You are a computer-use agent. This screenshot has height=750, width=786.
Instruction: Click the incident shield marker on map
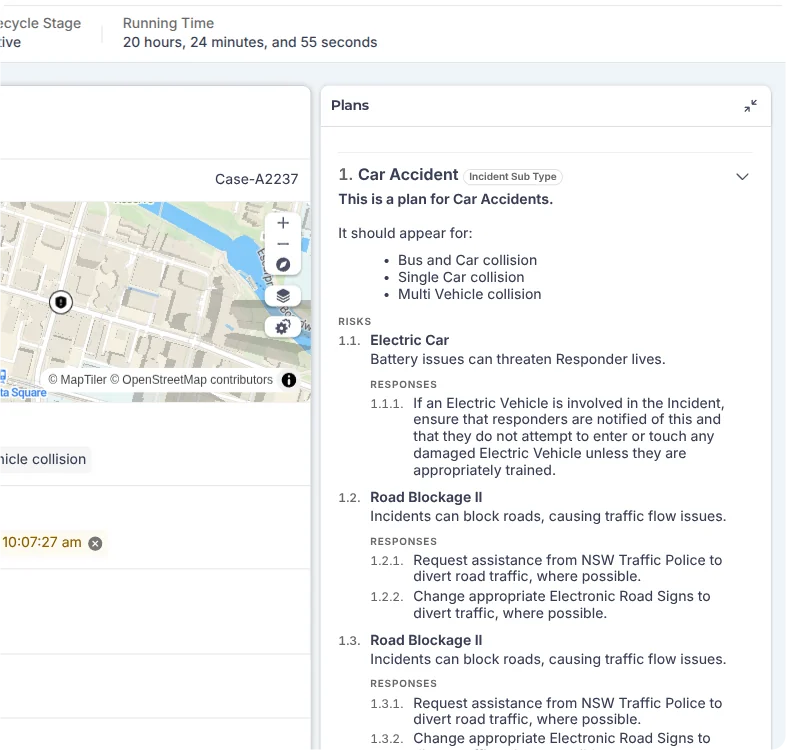(61, 302)
